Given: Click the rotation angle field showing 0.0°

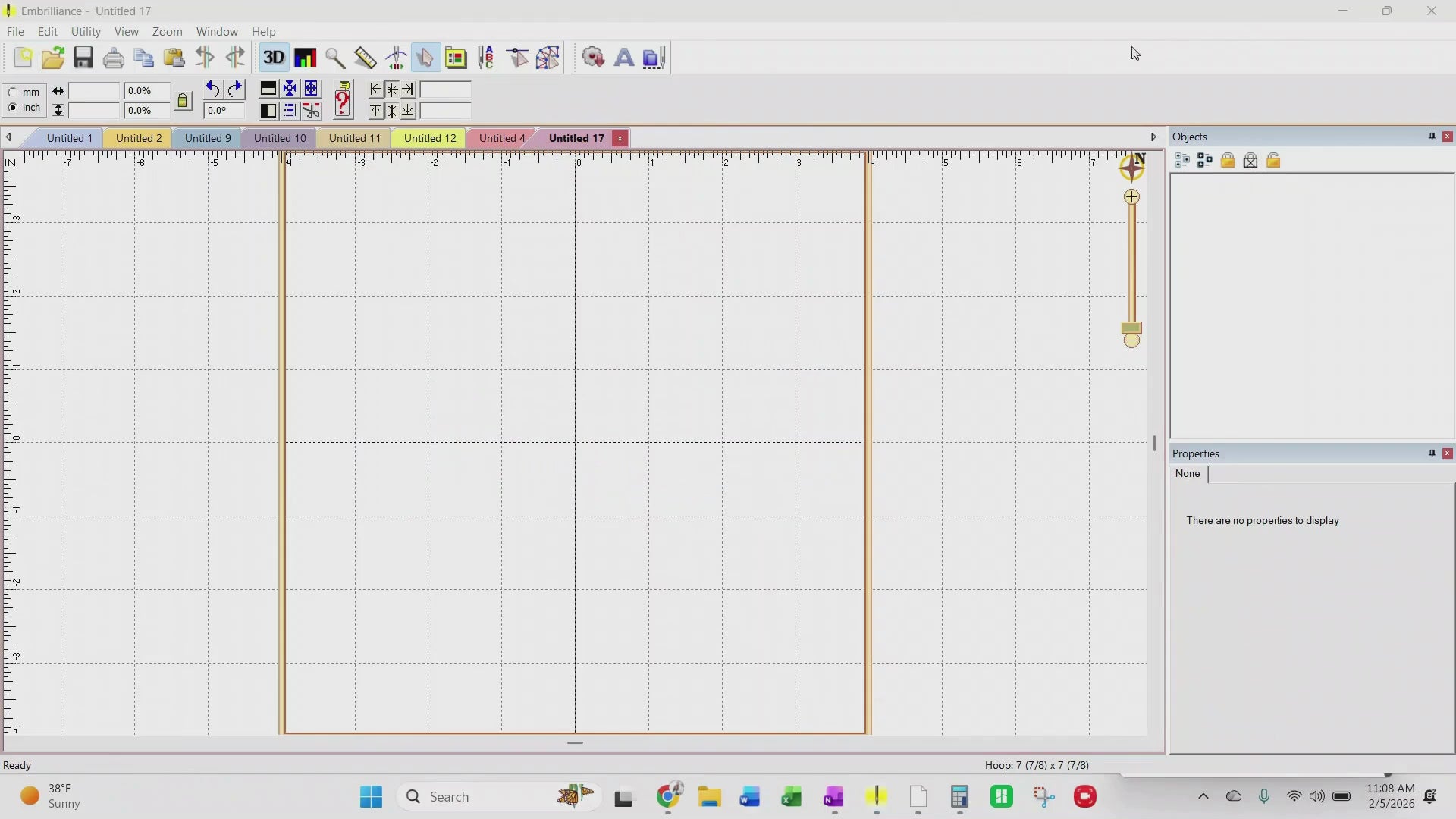Looking at the screenshot, I should coord(224,111).
